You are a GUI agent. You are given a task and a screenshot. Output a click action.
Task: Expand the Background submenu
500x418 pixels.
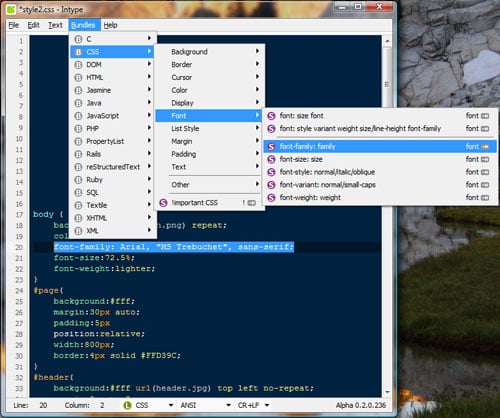tap(209, 52)
